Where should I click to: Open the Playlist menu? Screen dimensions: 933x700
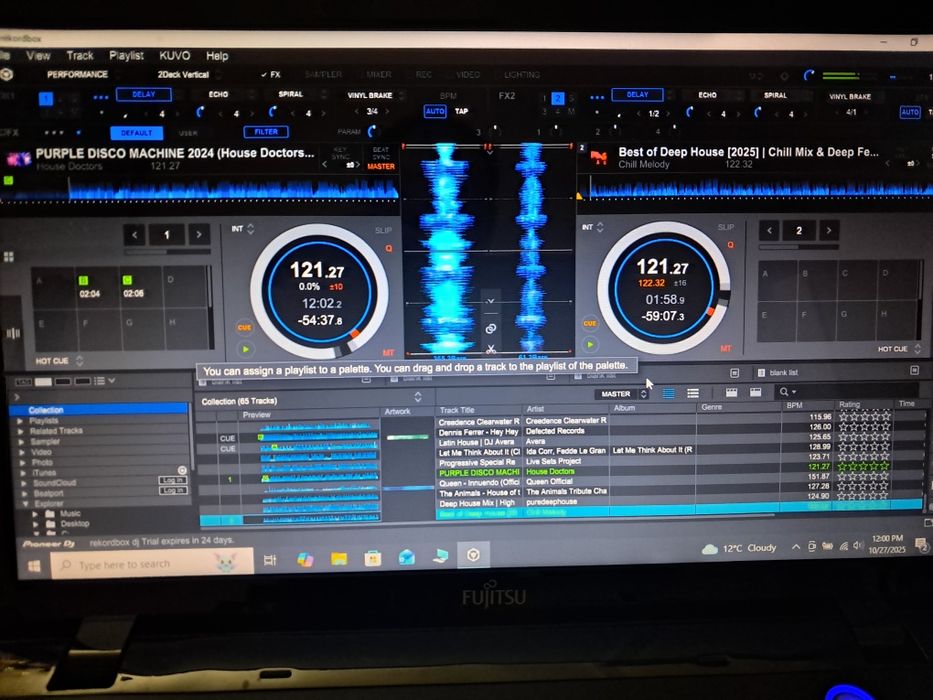pyautogui.click(x=126, y=55)
